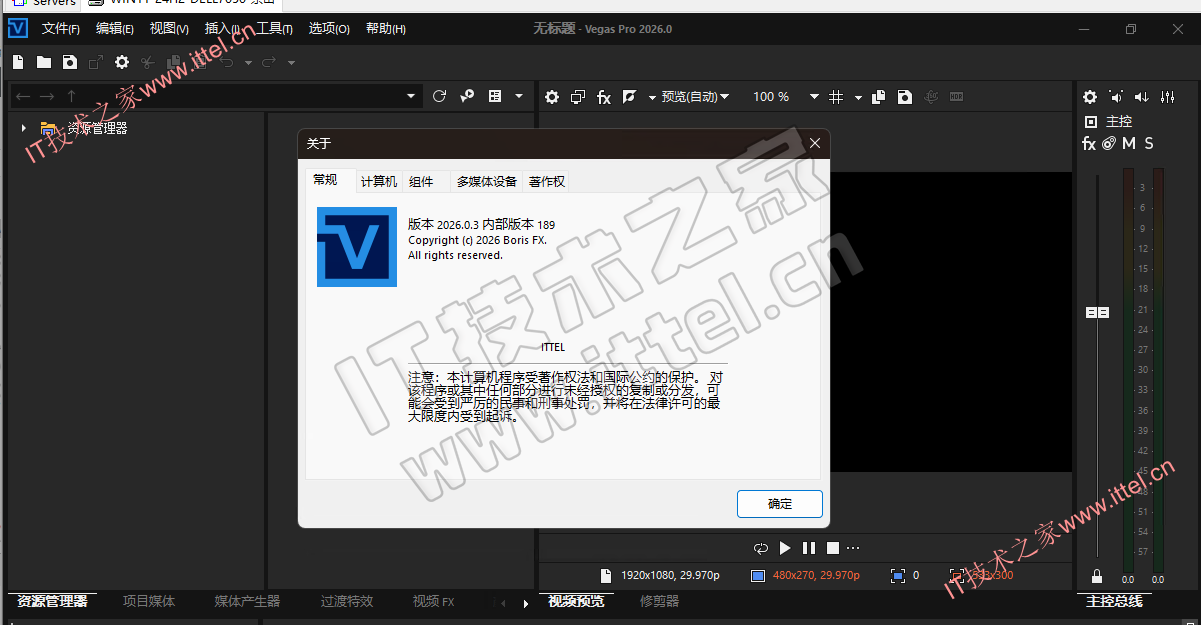This screenshot has width=1201, height=625.
Task: Switch to 组件 tab in About dialog
Action: coord(421,181)
